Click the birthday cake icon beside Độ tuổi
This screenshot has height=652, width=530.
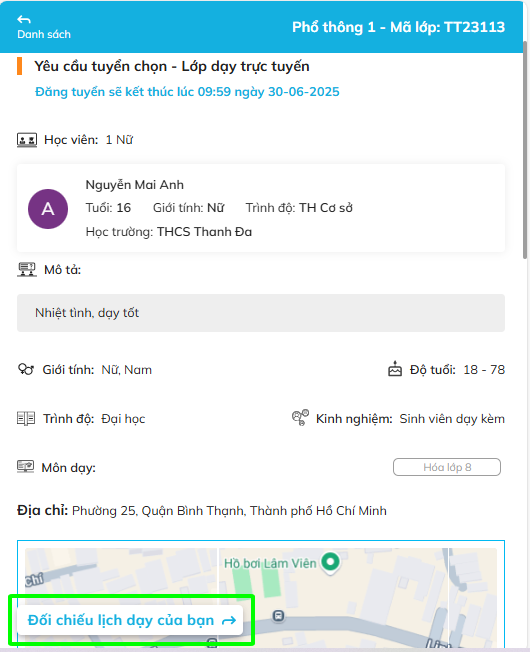click(395, 369)
